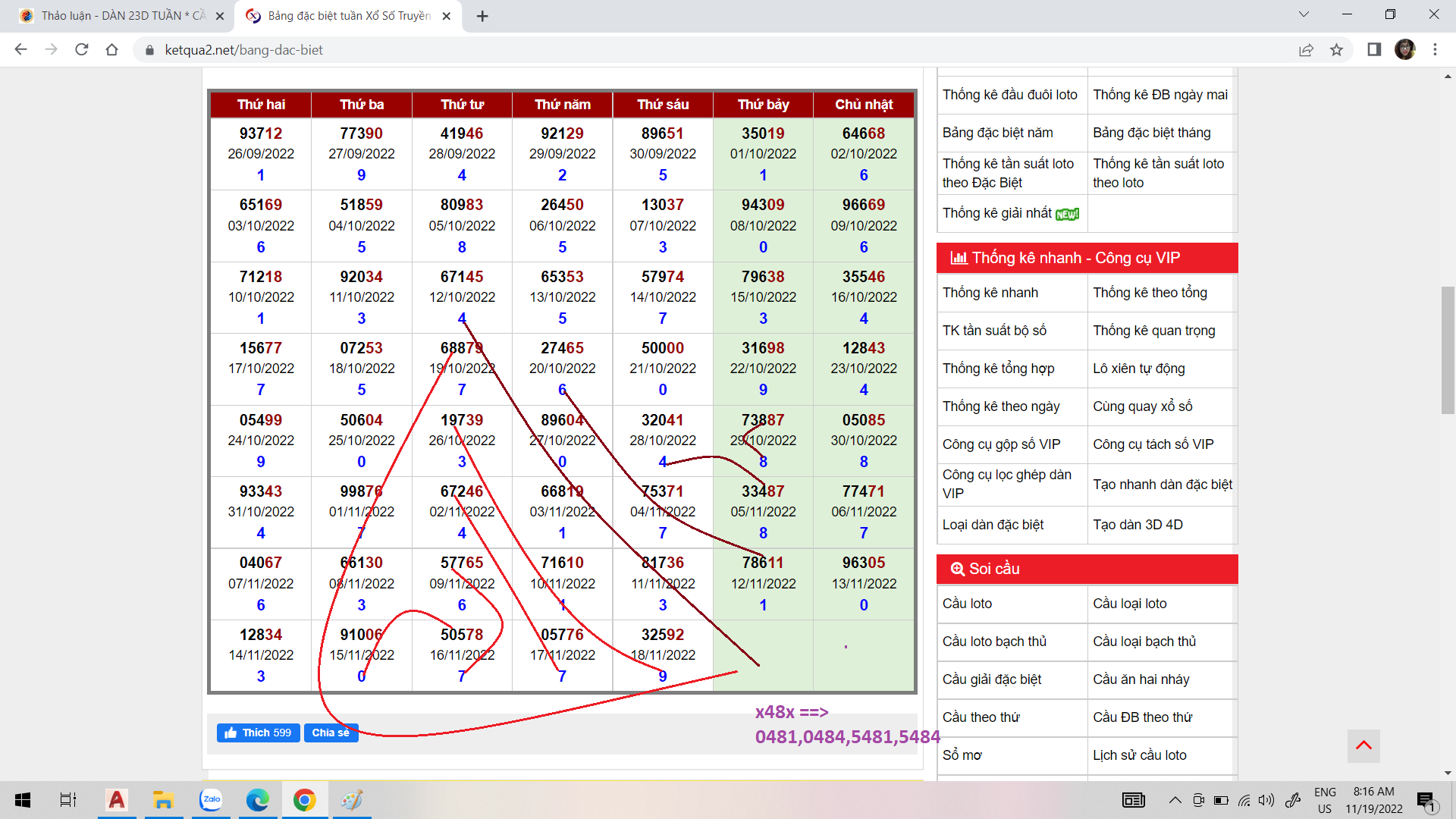The width and height of the screenshot is (1456, 819).
Task: Open the Thống kê giải nhất link
Action: click(998, 213)
